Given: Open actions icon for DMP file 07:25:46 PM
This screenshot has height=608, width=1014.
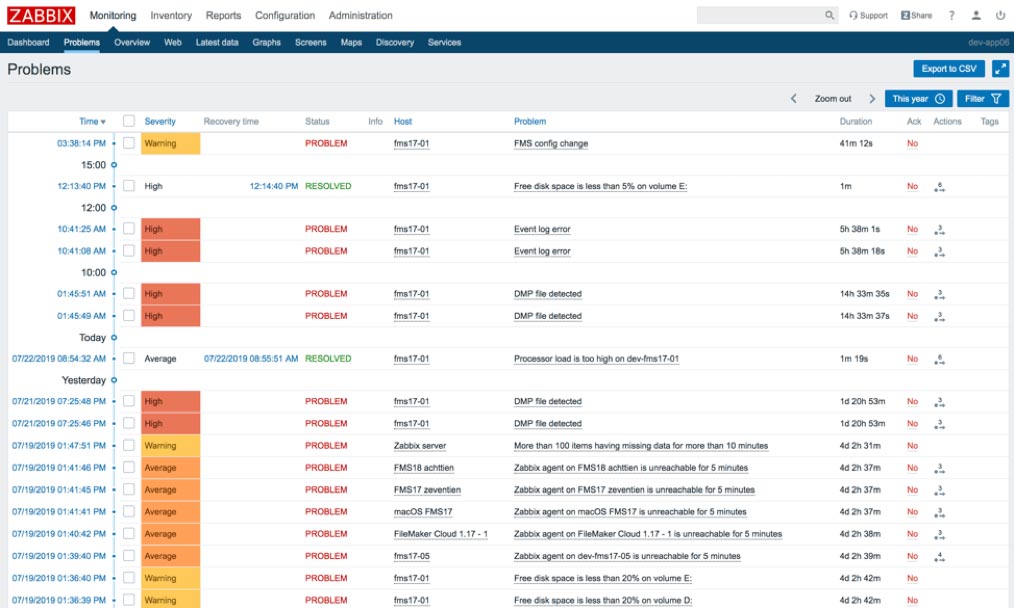Looking at the screenshot, I should 940,424.
